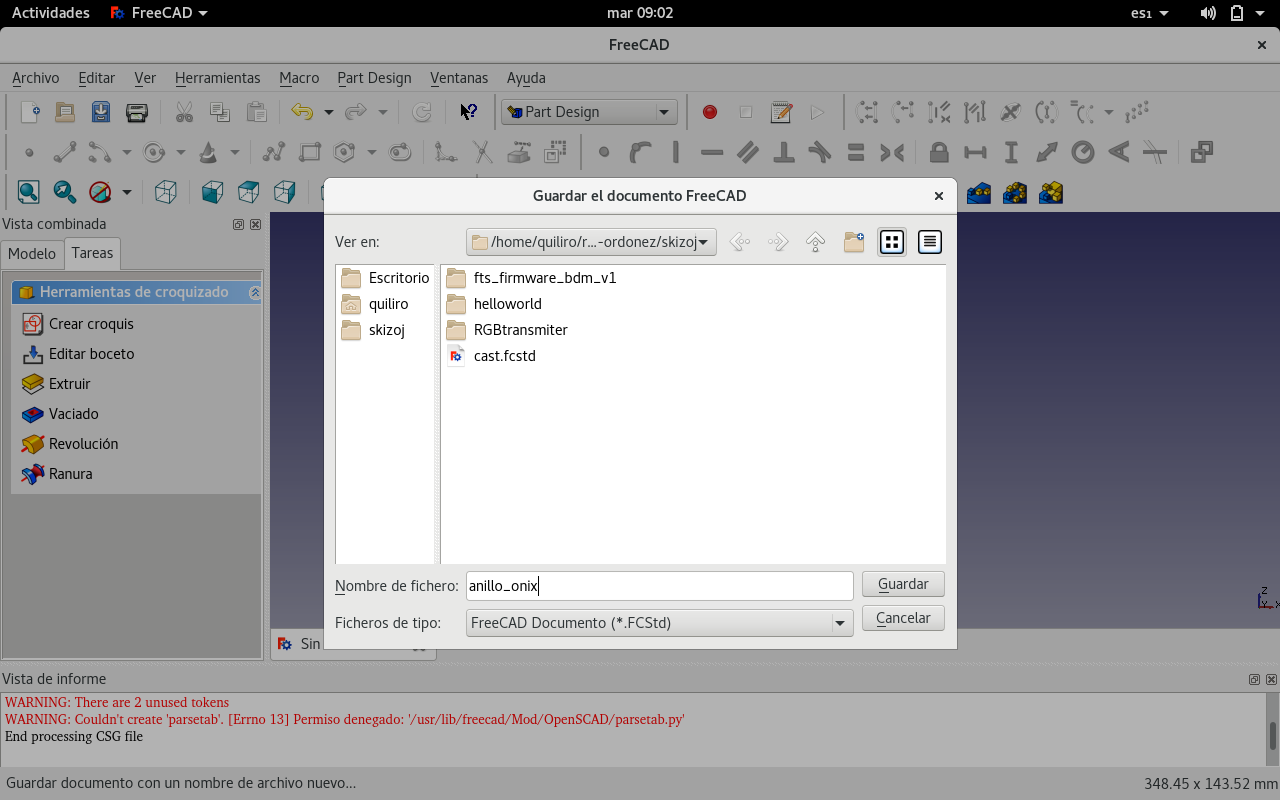Apply the lock constraint padlock icon
This screenshot has height=800, width=1280.
pyautogui.click(x=938, y=153)
